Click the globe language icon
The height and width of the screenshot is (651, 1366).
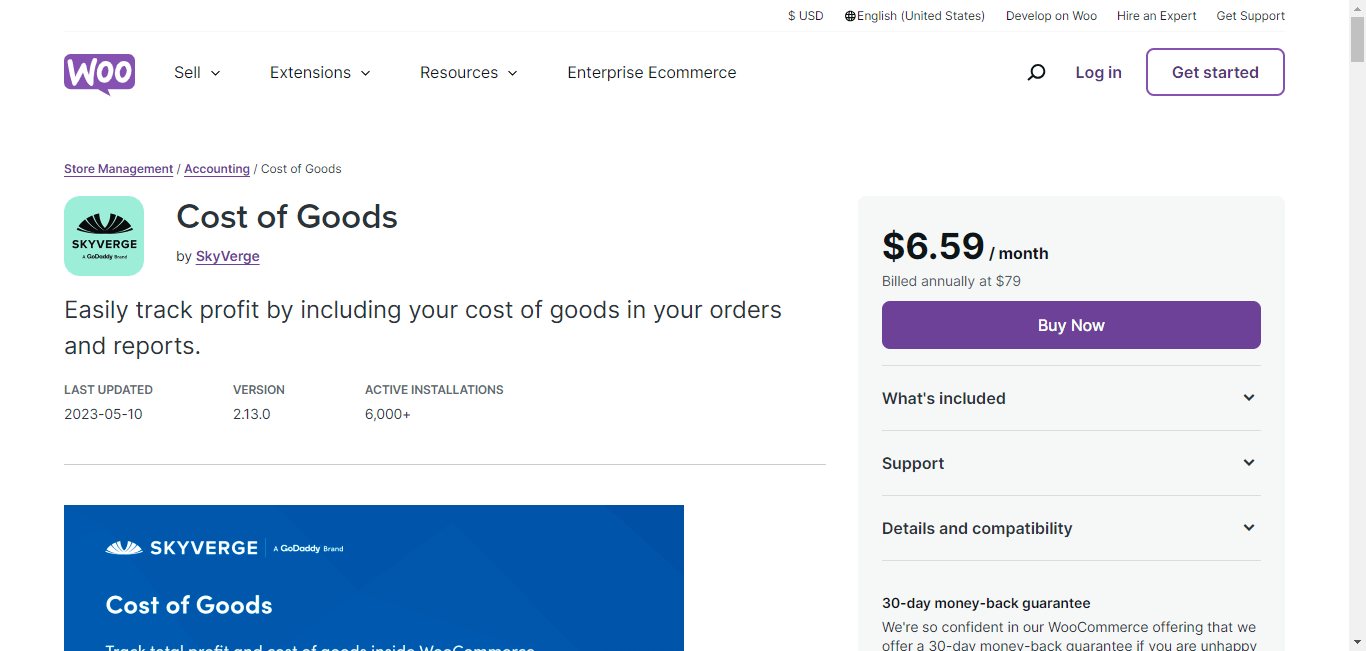(850, 16)
